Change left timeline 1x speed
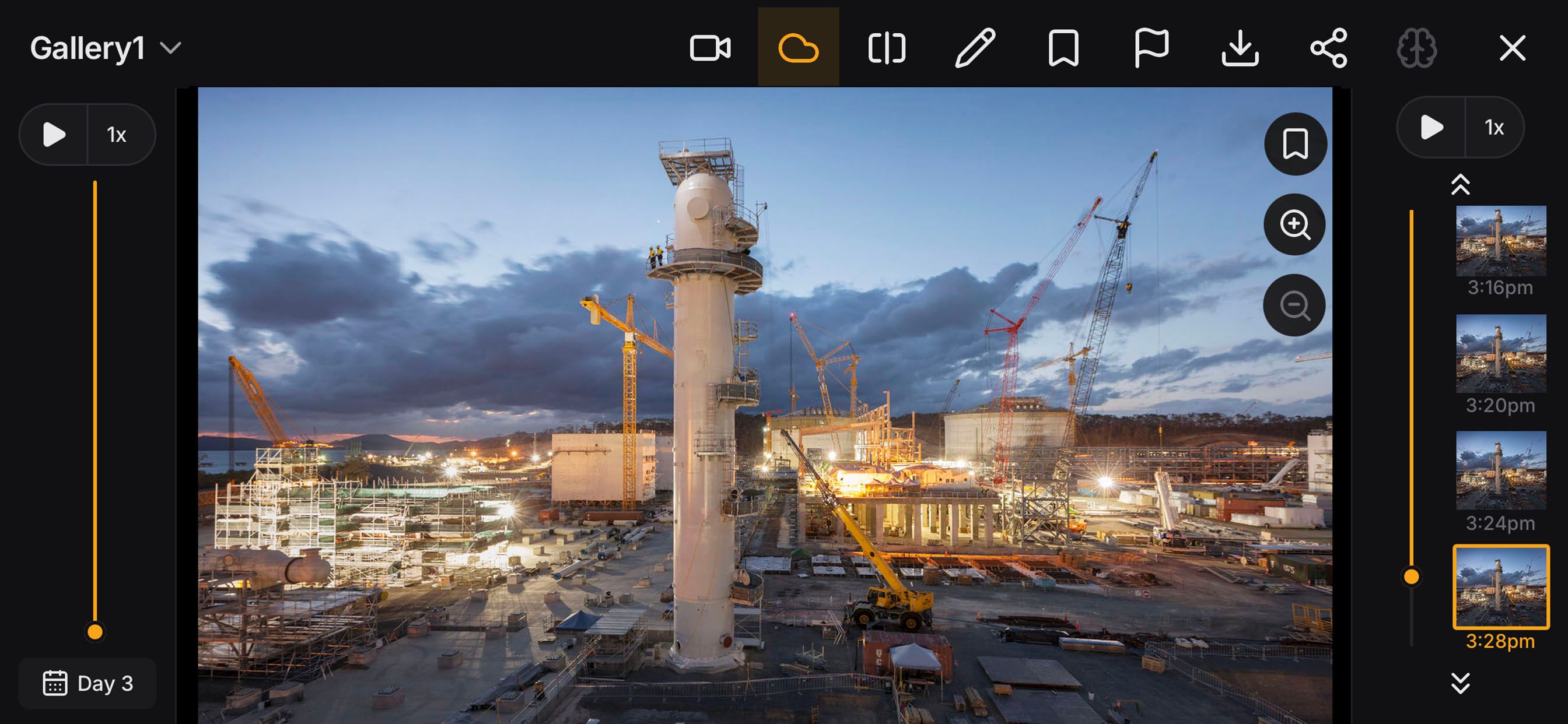 (116, 135)
